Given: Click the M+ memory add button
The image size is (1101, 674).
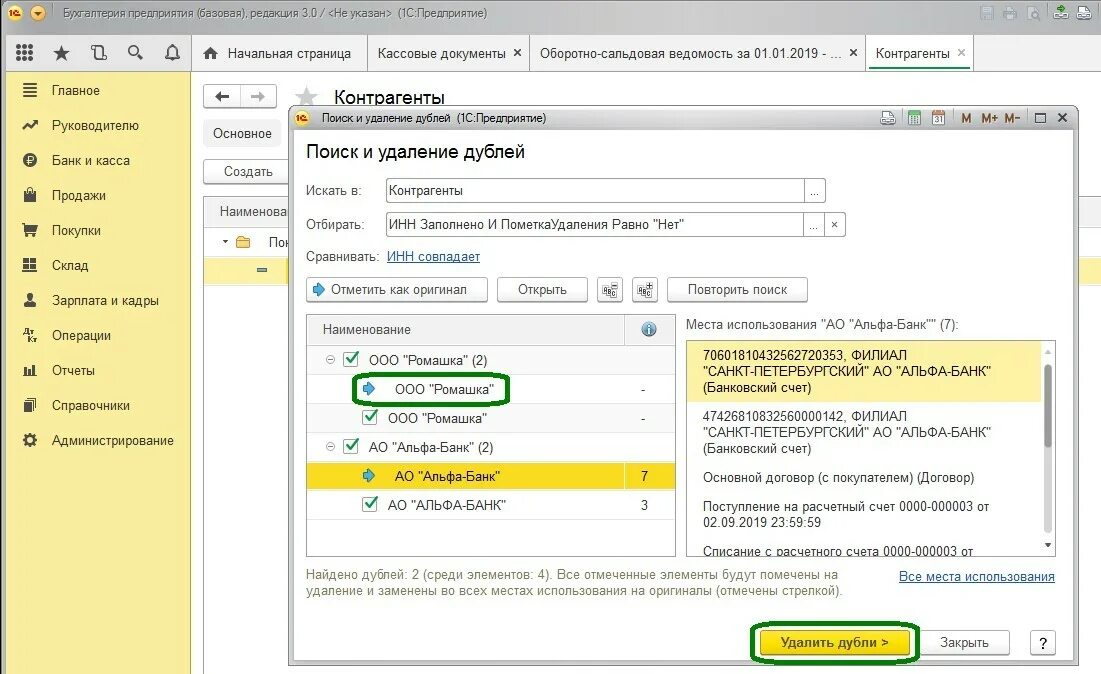Looking at the screenshot, I should (x=989, y=118).
